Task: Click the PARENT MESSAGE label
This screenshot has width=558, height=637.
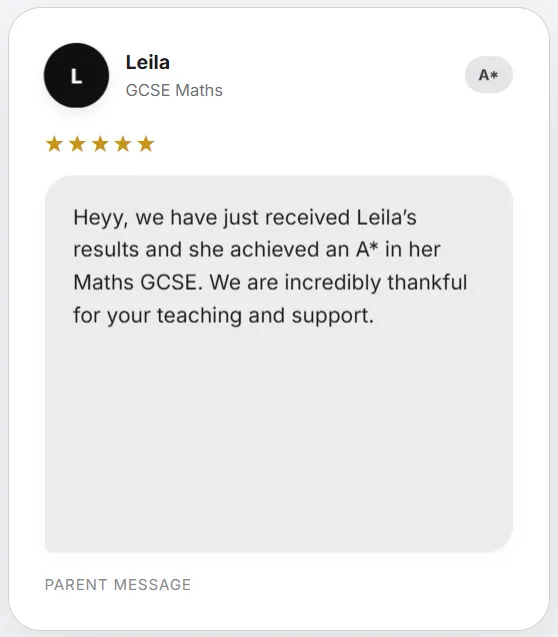Action: (x=118, y=585)
